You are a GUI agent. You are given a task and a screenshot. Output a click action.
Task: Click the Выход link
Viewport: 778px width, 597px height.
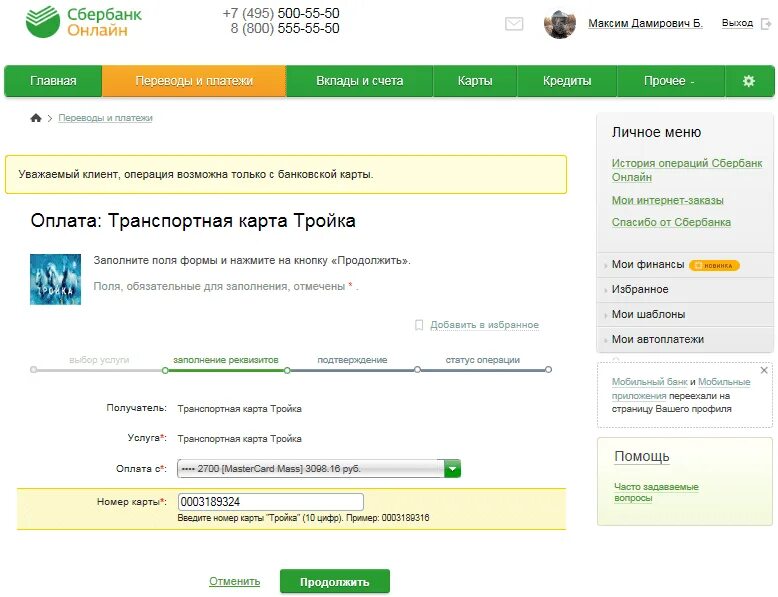(x=737, y=23)
